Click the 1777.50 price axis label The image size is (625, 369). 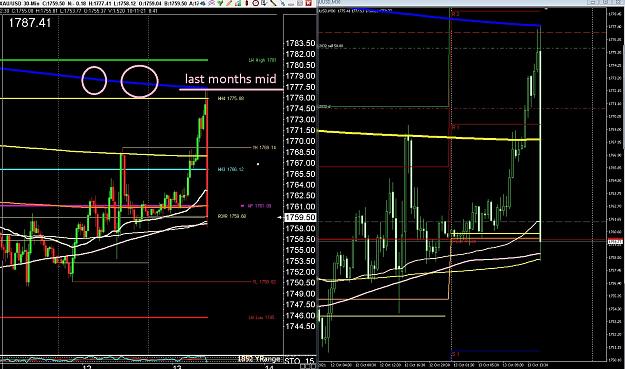[300, 87]
